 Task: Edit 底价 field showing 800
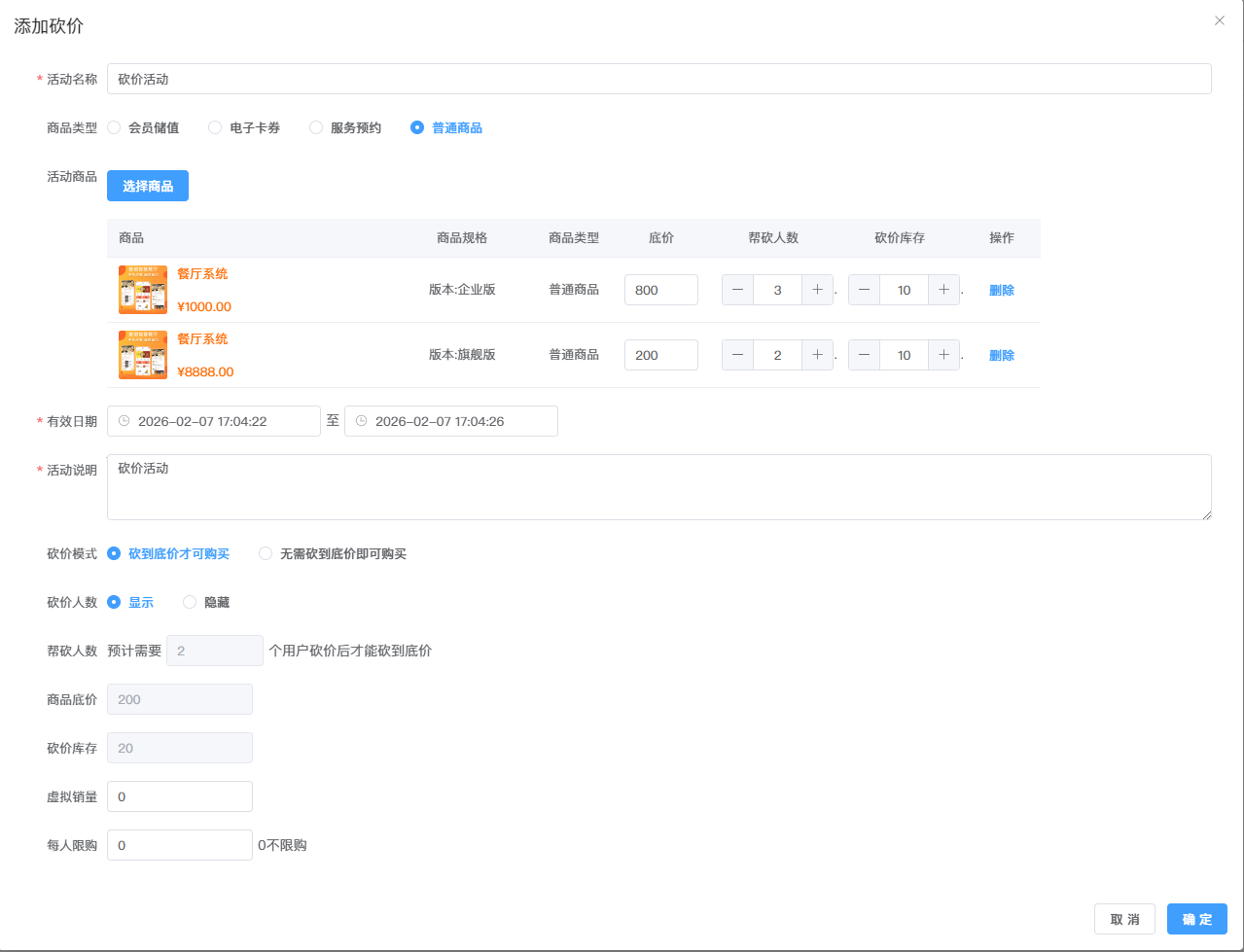(x=661, y=290)
